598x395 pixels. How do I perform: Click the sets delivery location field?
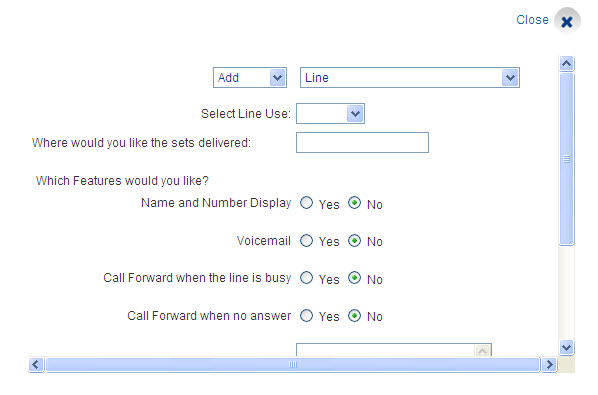362,143
